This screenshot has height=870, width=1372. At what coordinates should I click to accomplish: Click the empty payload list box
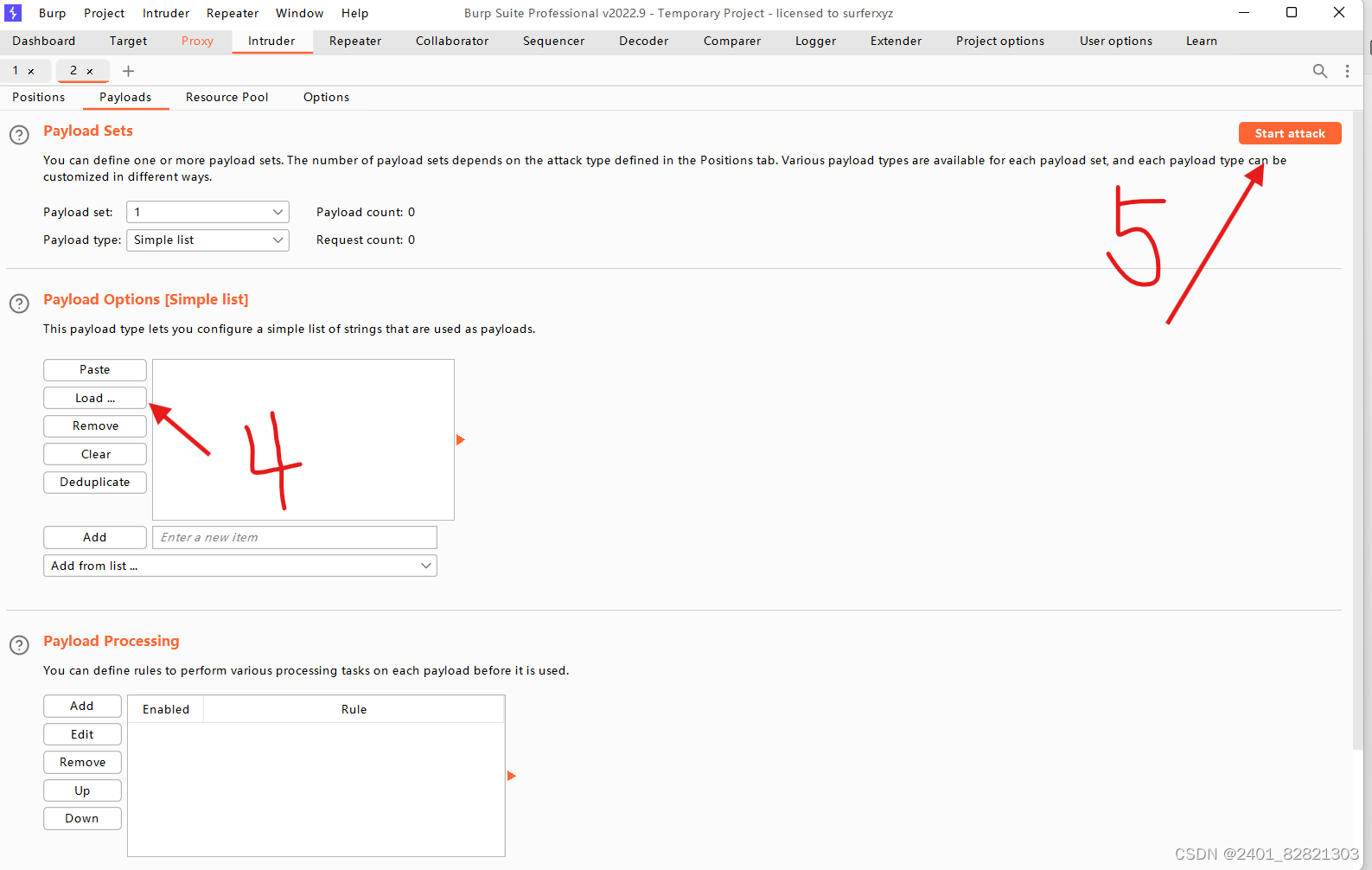(303, 439)
